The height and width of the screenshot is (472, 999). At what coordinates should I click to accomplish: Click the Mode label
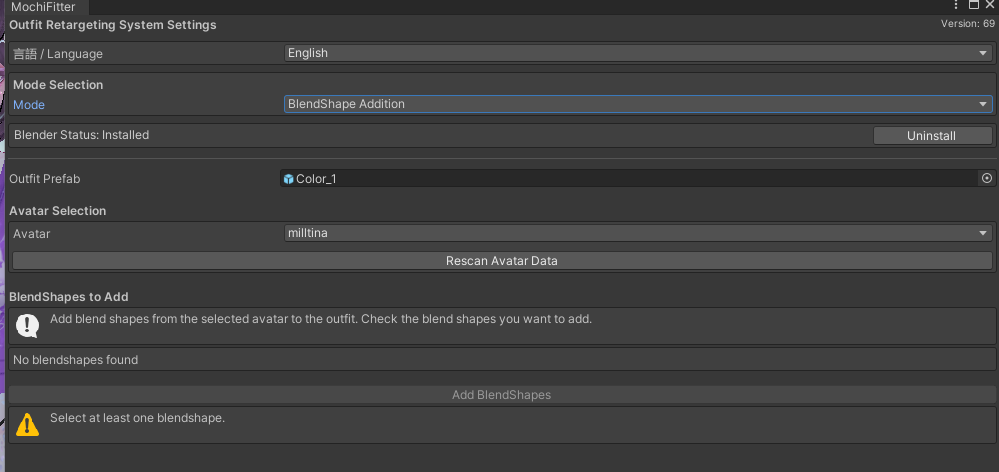tap(29, 105)
